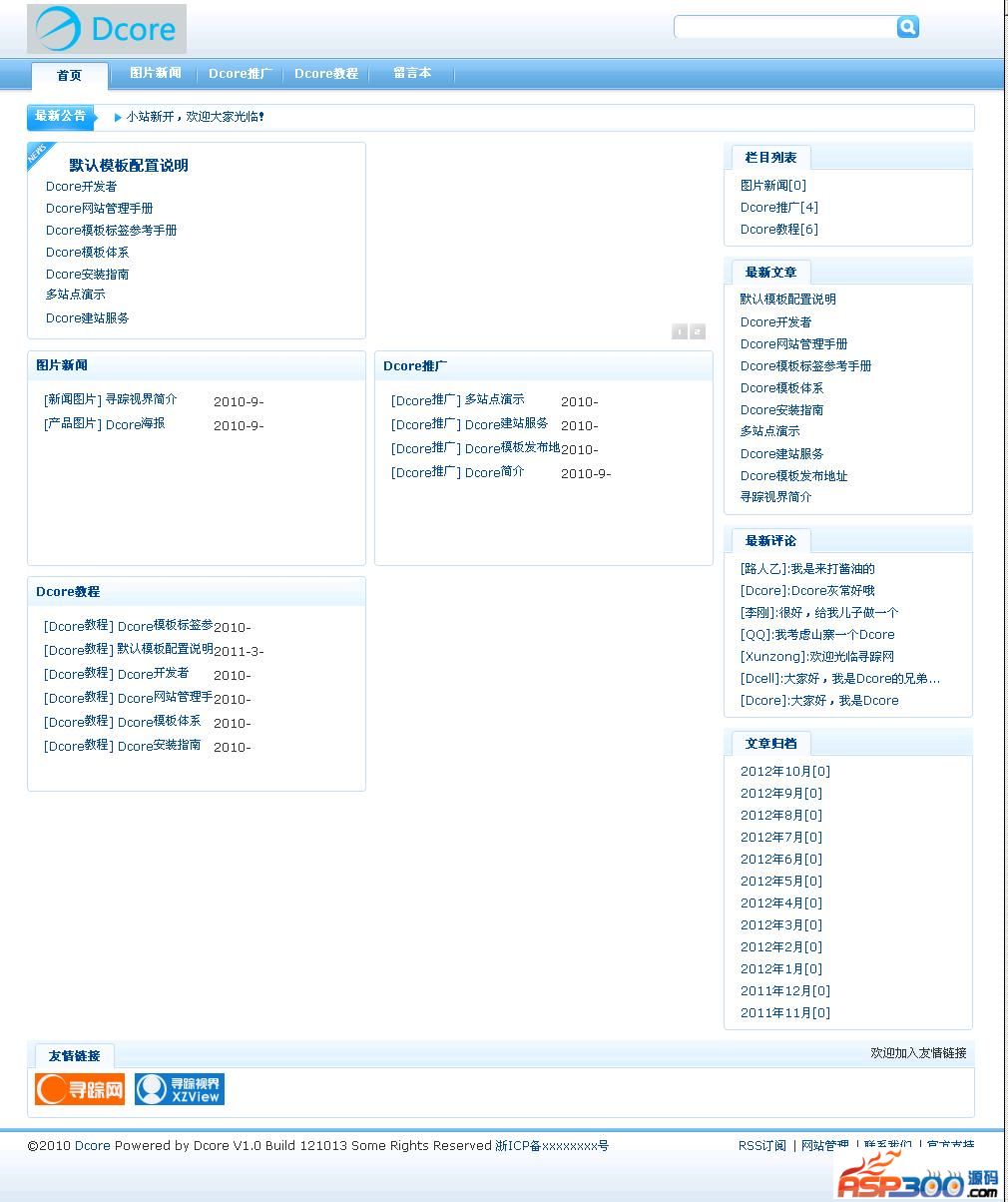Open Dcore模板体系 in 最新文章 sidebar

(x=782, y=388)
